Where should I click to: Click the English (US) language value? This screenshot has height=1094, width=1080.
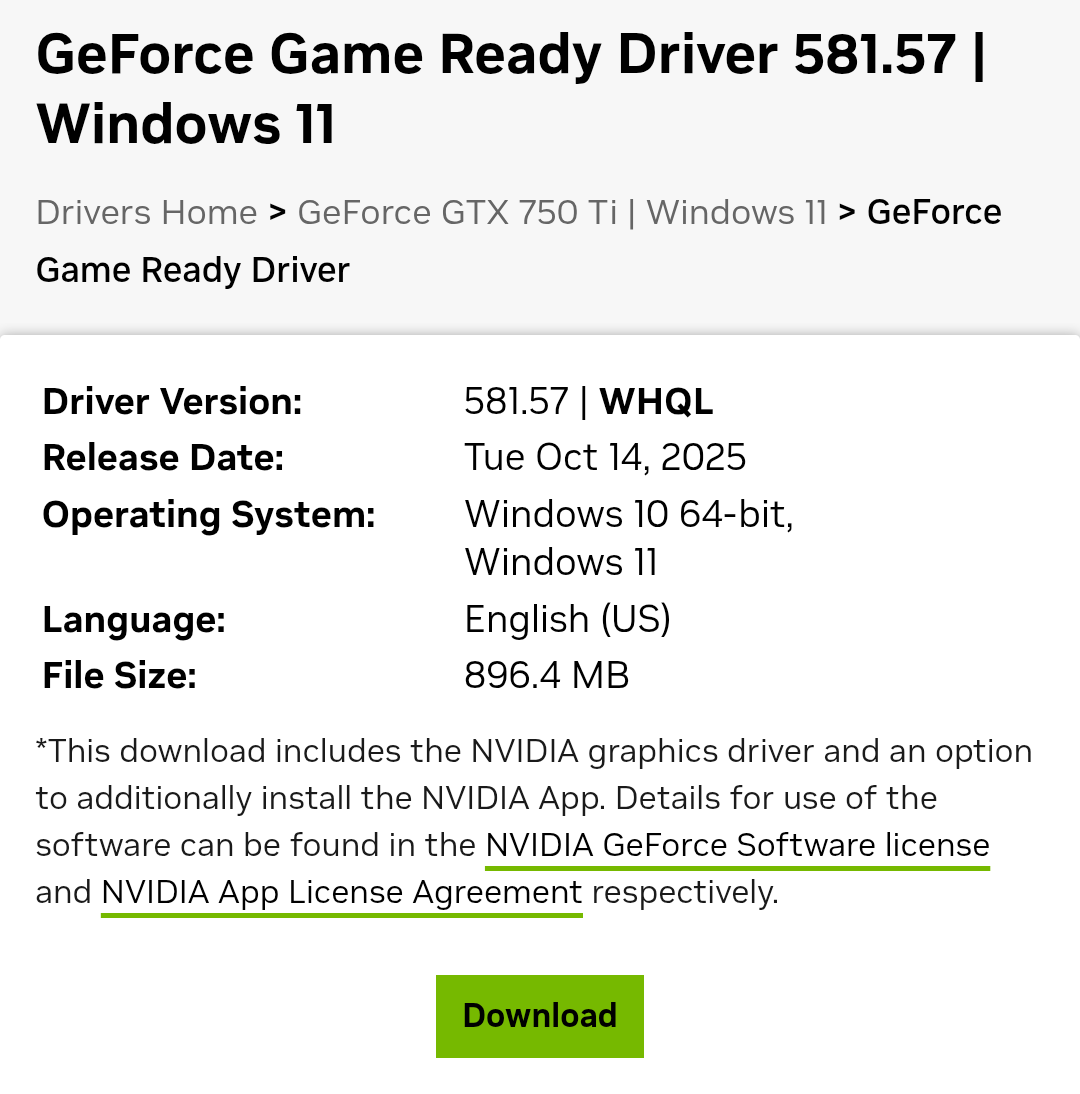[x=567, y=620]
